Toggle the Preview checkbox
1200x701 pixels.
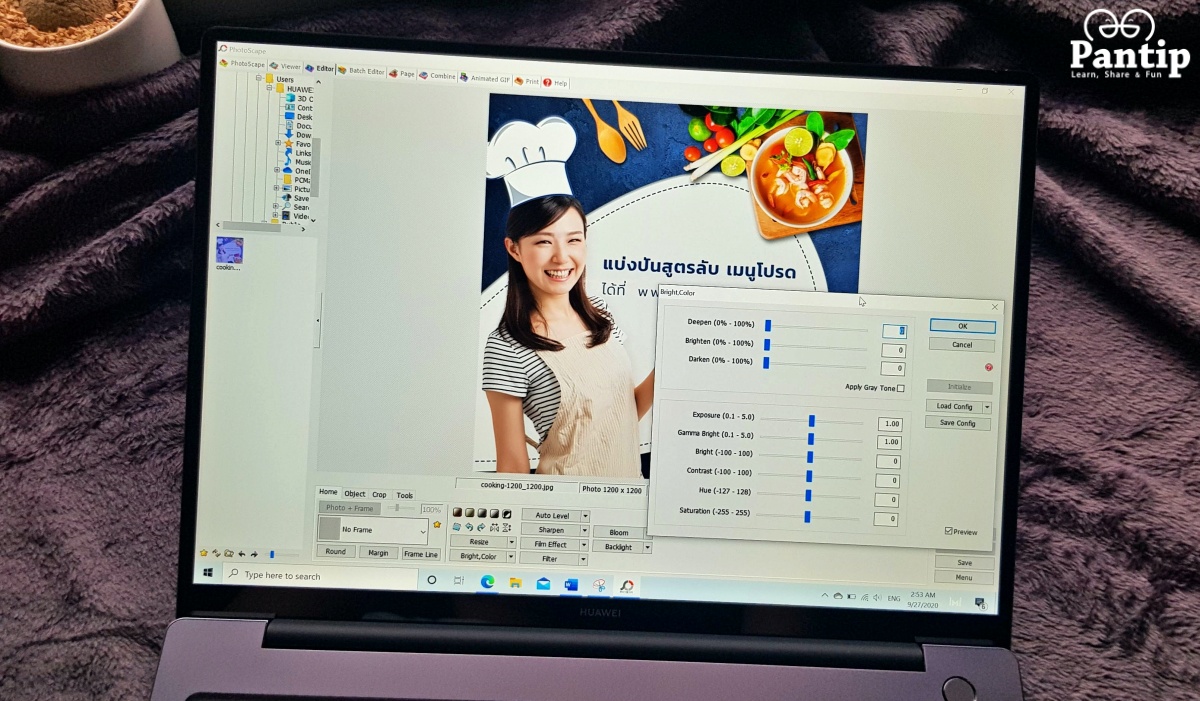tap(949, 531)
